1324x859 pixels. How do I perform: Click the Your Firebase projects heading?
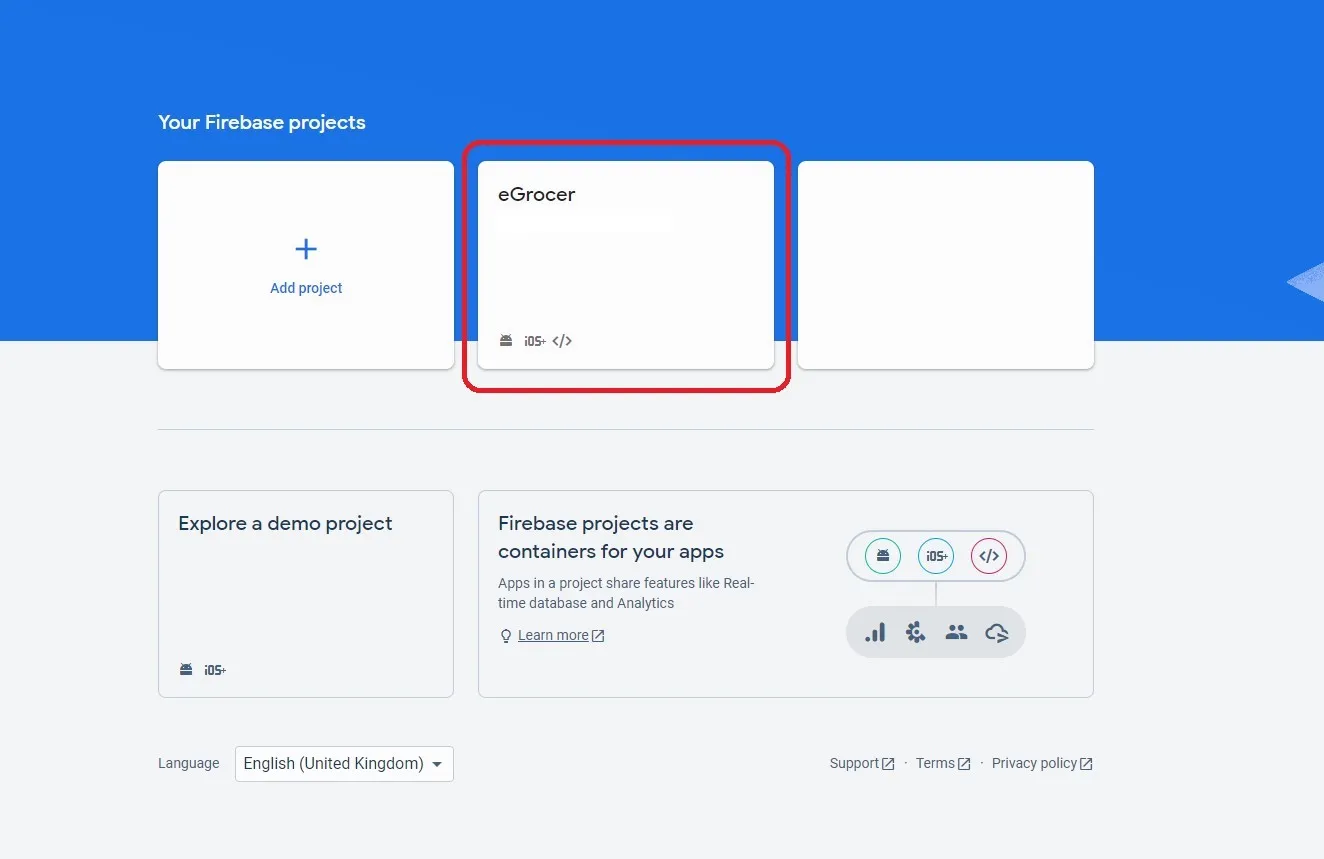pyautogui.click(x=262, y=123)
